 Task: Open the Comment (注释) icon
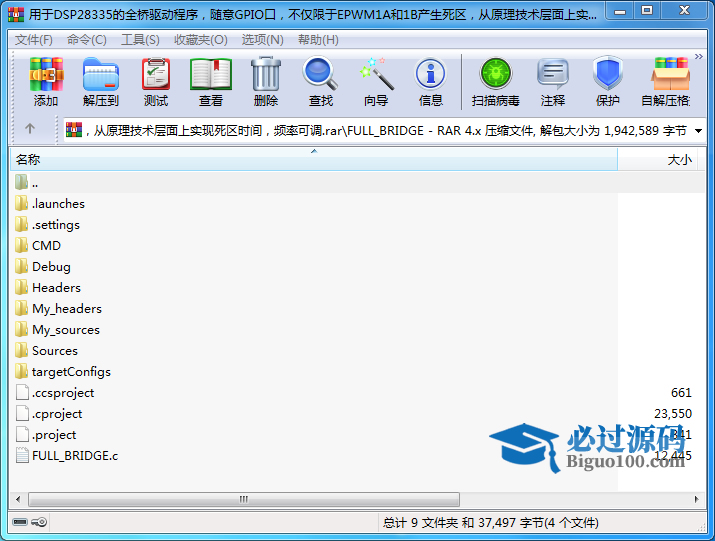coord(553,74)
